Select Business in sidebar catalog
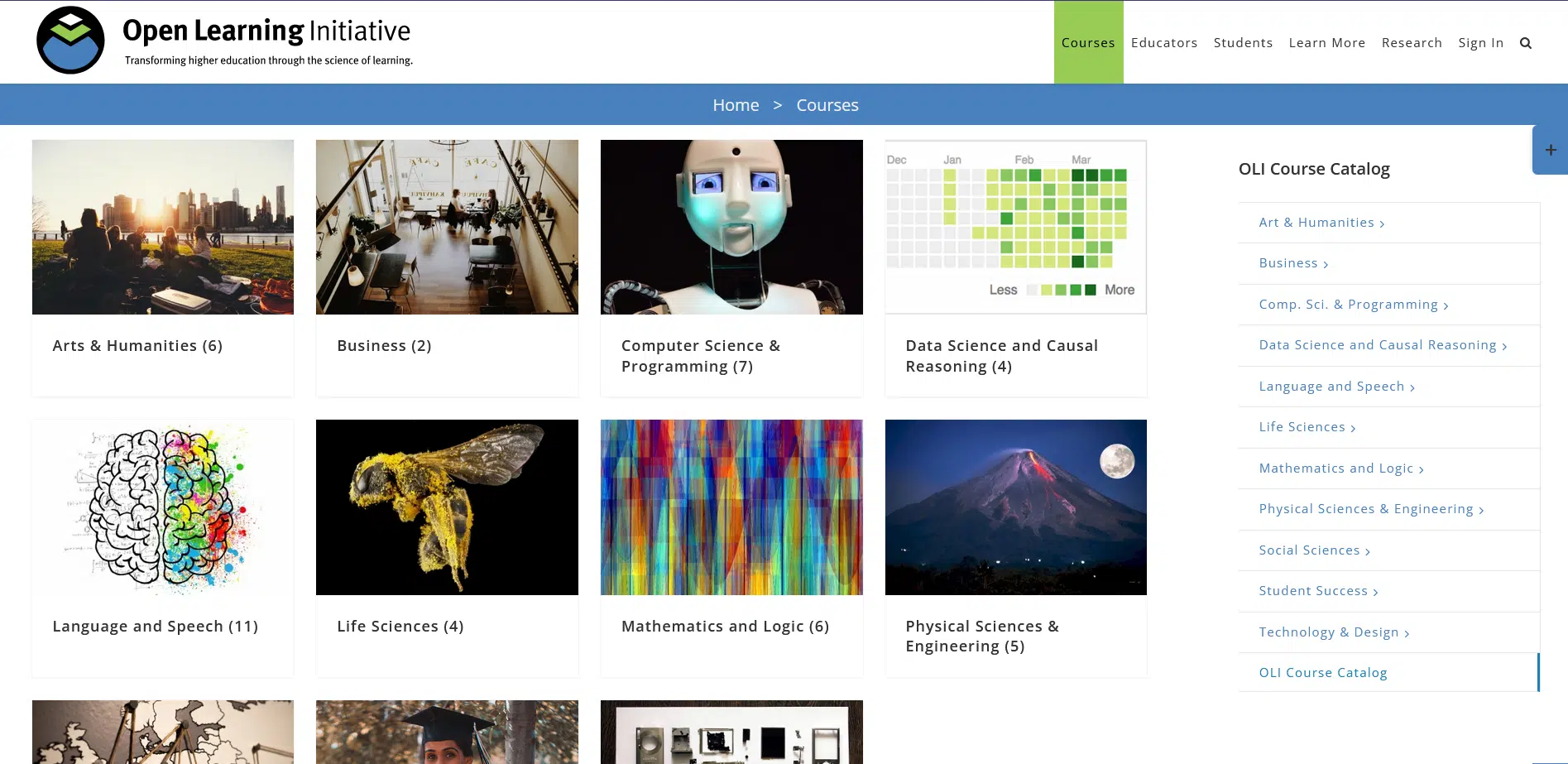The height and width of the screenshot is (764, 1568). pos(1293,263)
